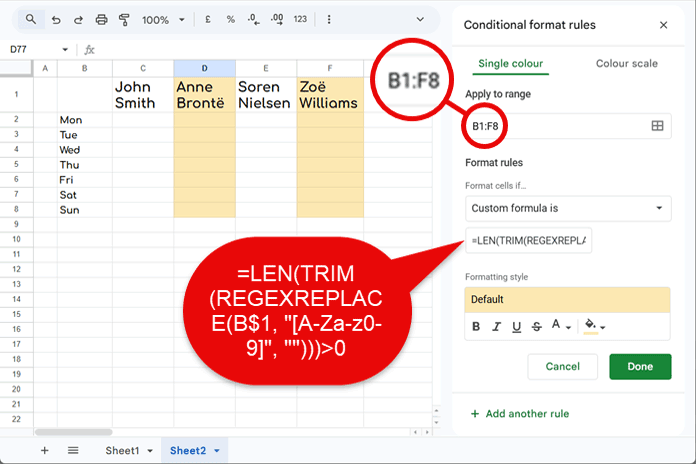
Task: Click the John Smith cell
Action: tap(143, 95)
